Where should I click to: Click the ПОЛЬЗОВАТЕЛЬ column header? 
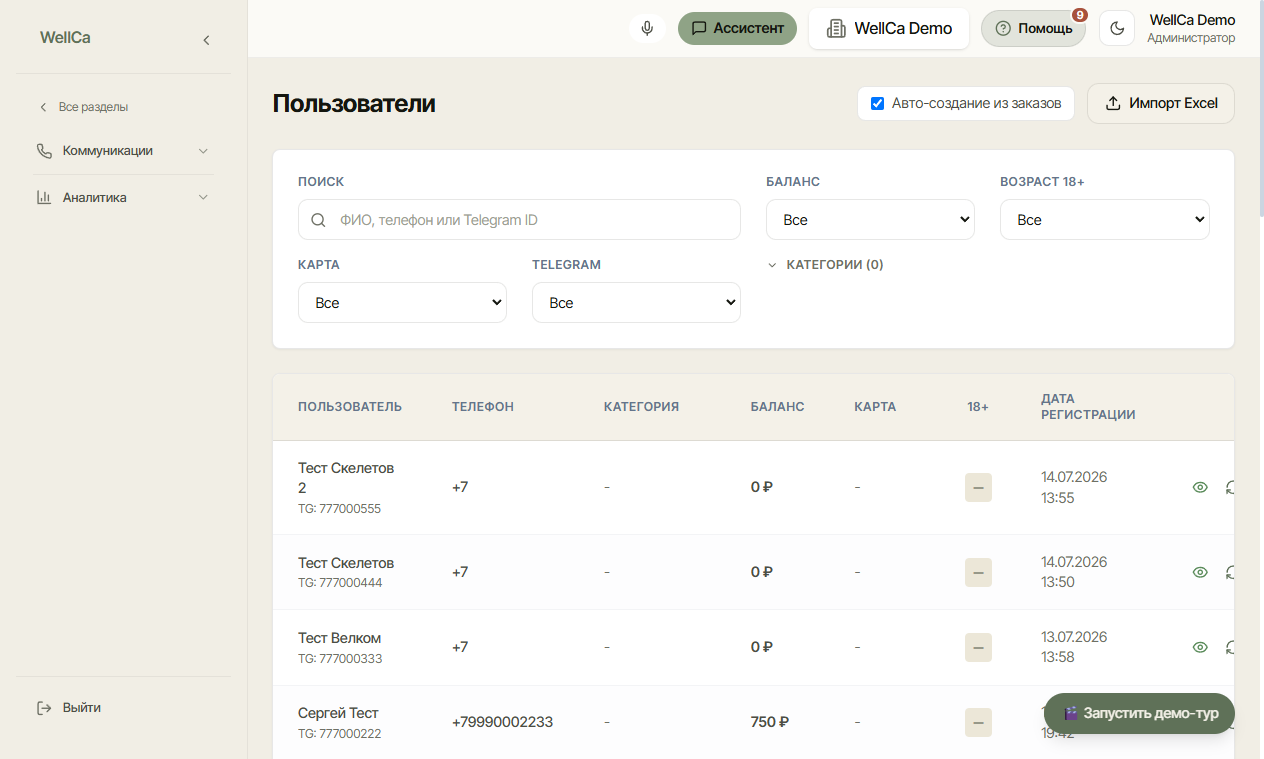tap(350, 407)
